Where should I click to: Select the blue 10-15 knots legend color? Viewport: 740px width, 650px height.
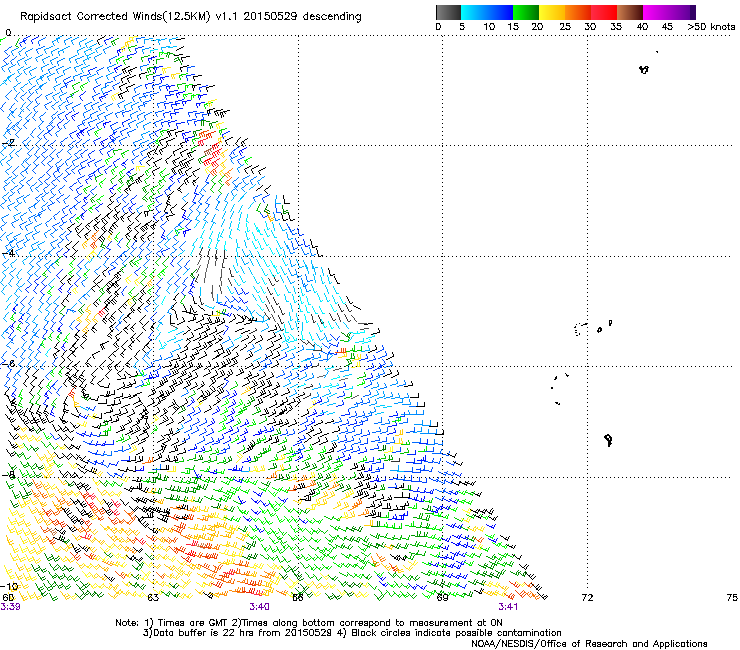coord(500,12)
